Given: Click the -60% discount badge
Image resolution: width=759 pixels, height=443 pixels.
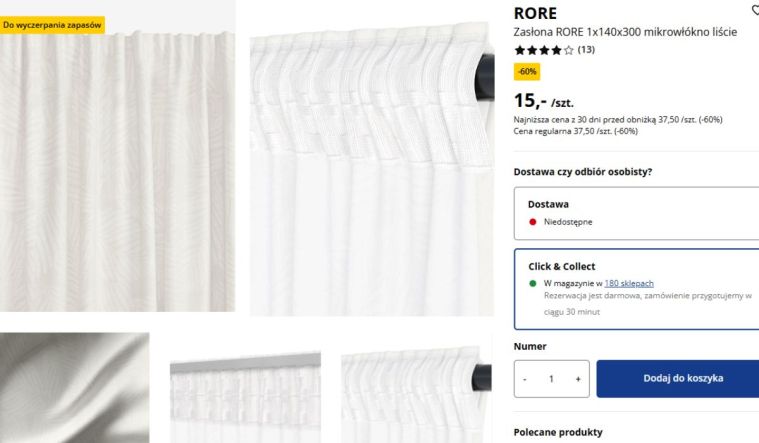Looking at the screenshot, I should 527,72.
